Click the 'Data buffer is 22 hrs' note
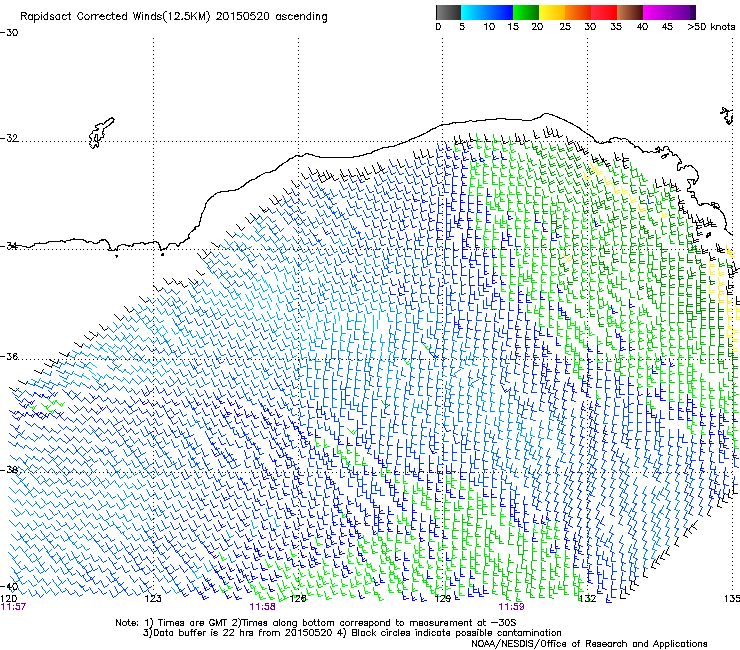 coord(352,633)
